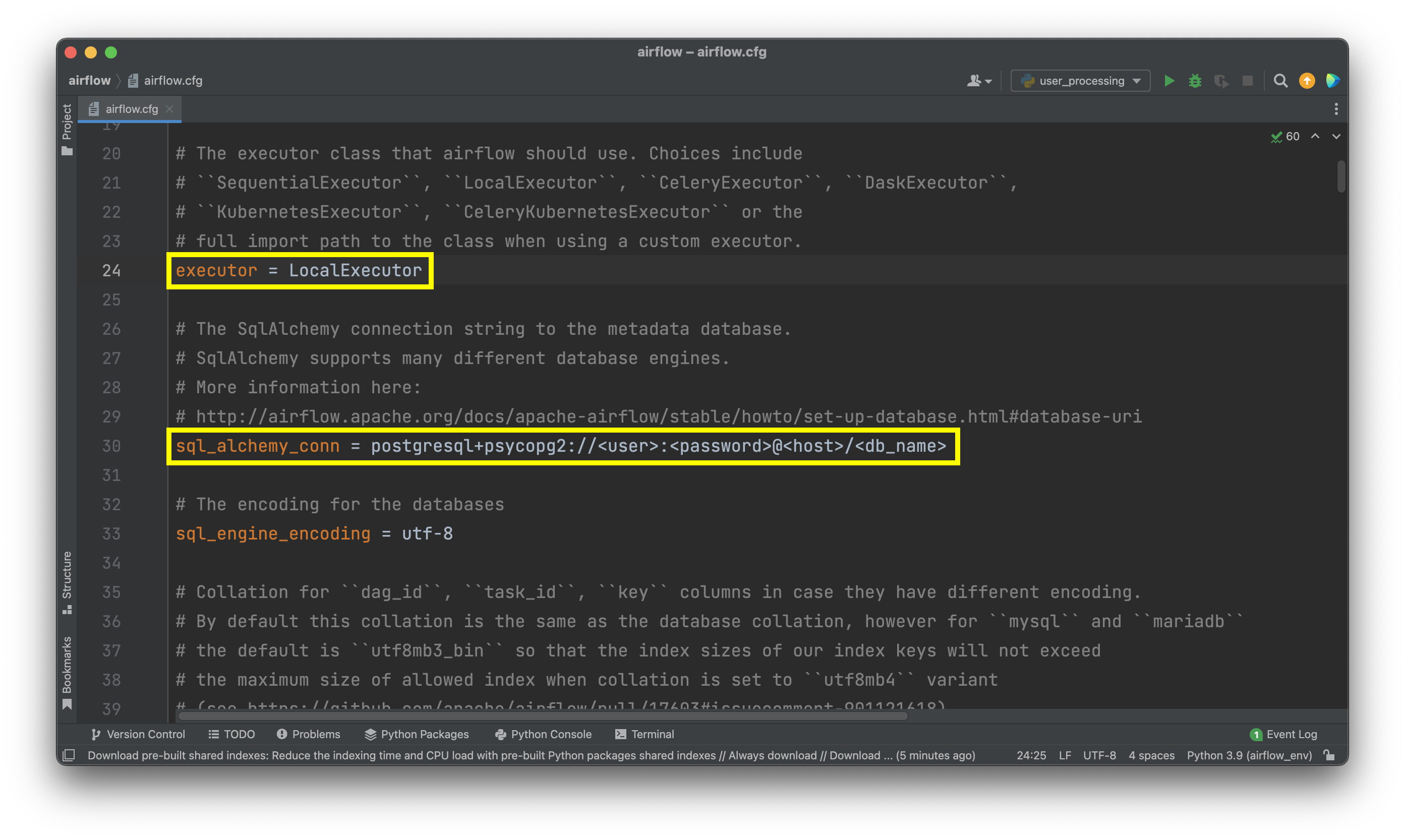Run the user_processing configuration with green play icon
This screenshot has height=840, width=1405.
pyautogui.click(x=1169, y=80)
